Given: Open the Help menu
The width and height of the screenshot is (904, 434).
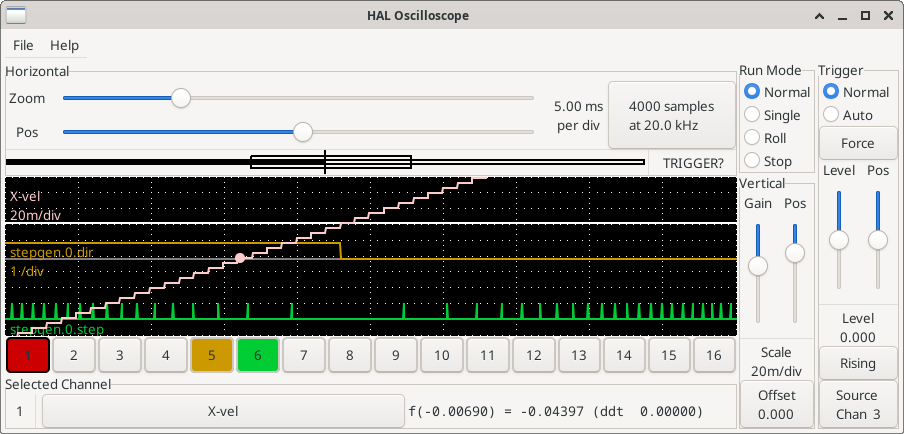Looking at the screenshot, I should pyautogui.click(x=64, y=45).
